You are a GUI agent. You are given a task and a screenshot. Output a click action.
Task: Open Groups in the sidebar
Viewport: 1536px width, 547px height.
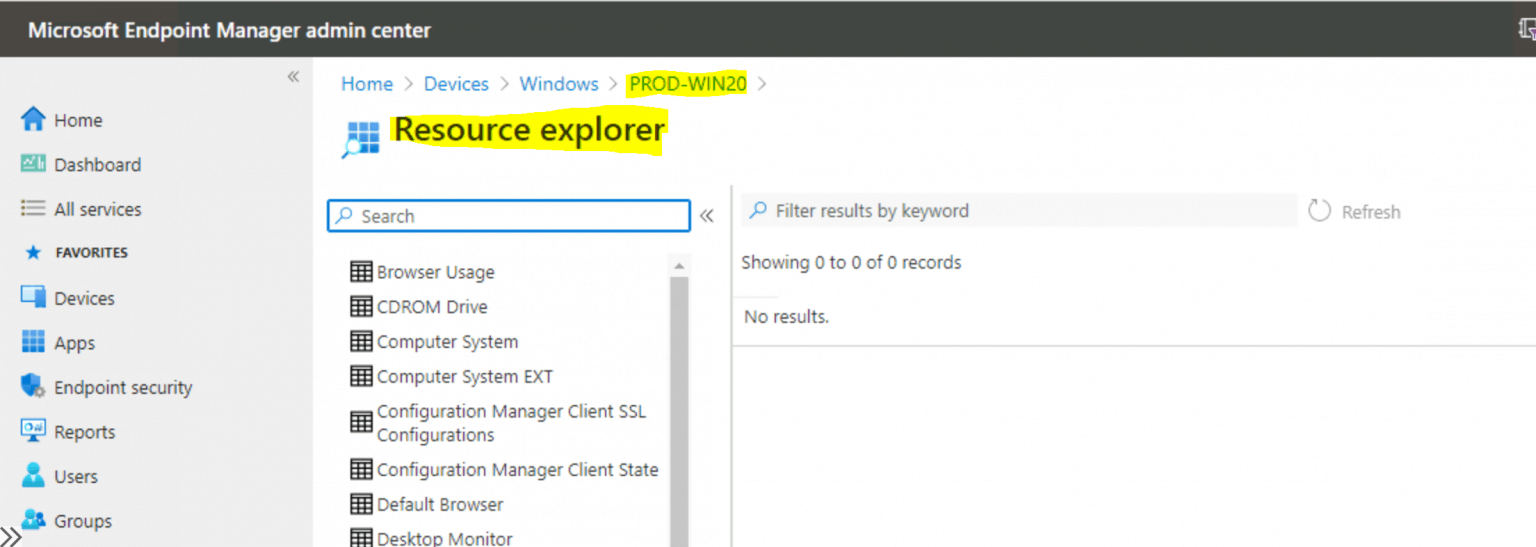point(83,521)
